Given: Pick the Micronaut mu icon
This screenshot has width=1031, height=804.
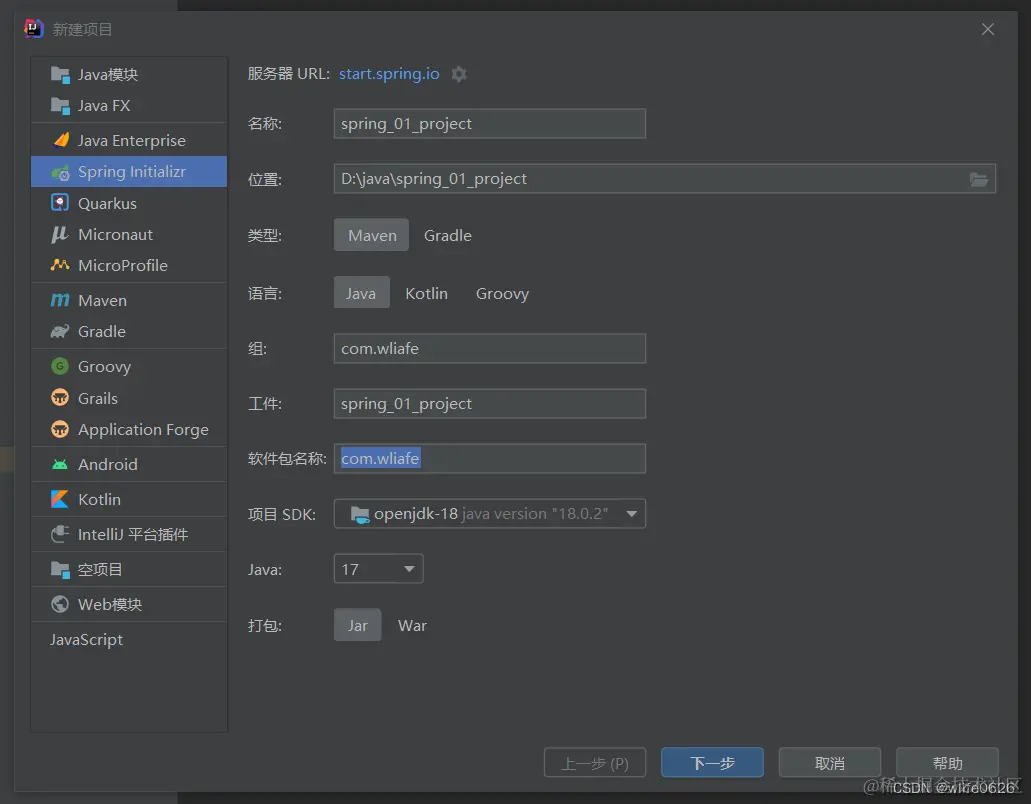Looking at the screenshot, I should pos(60,235).
